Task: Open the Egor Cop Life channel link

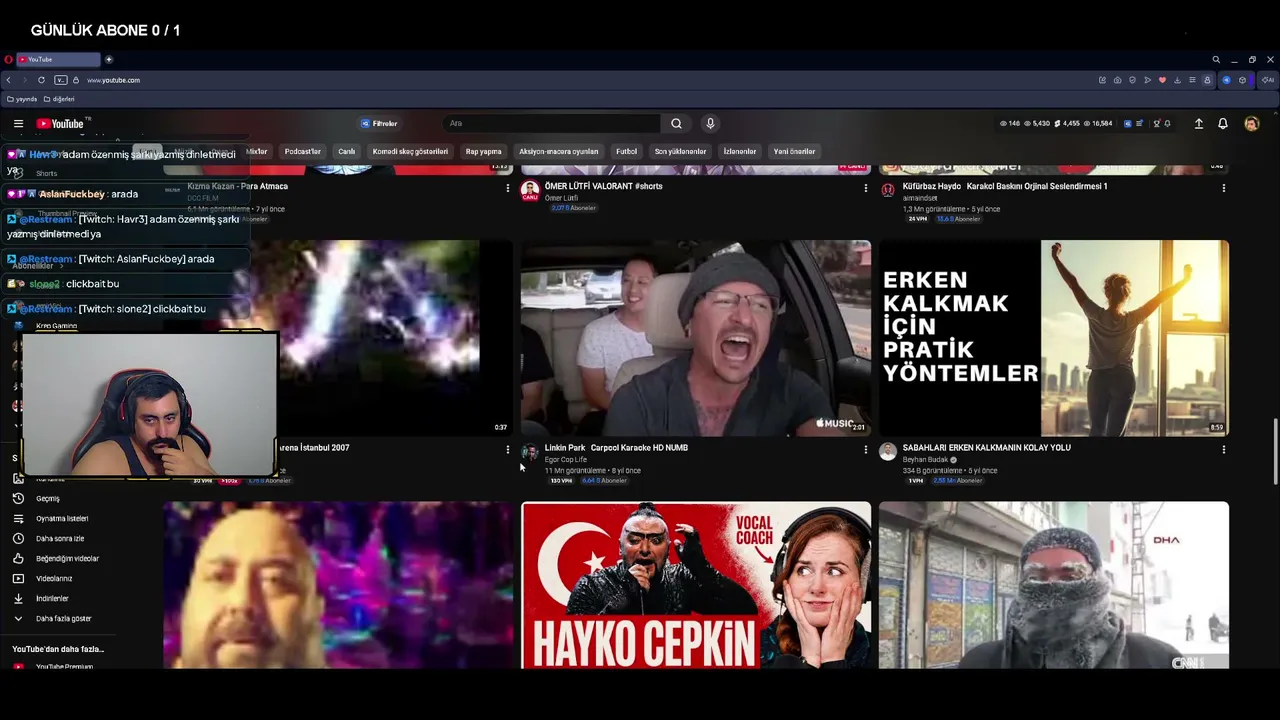Action: tap(566, 460)
